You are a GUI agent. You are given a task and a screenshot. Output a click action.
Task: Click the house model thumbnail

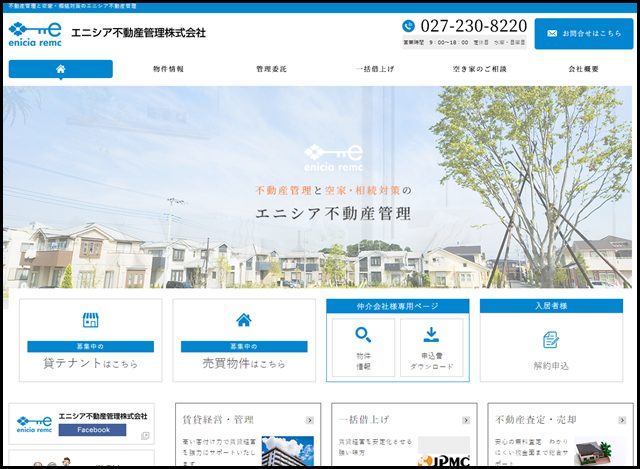(x=600, y=451)
